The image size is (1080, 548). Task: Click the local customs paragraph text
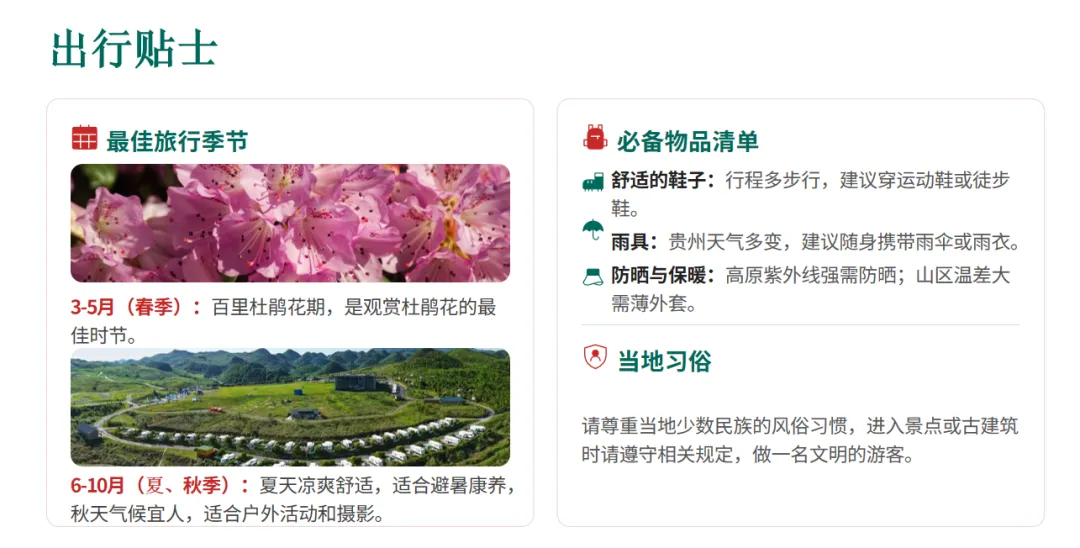coord(800,441)
